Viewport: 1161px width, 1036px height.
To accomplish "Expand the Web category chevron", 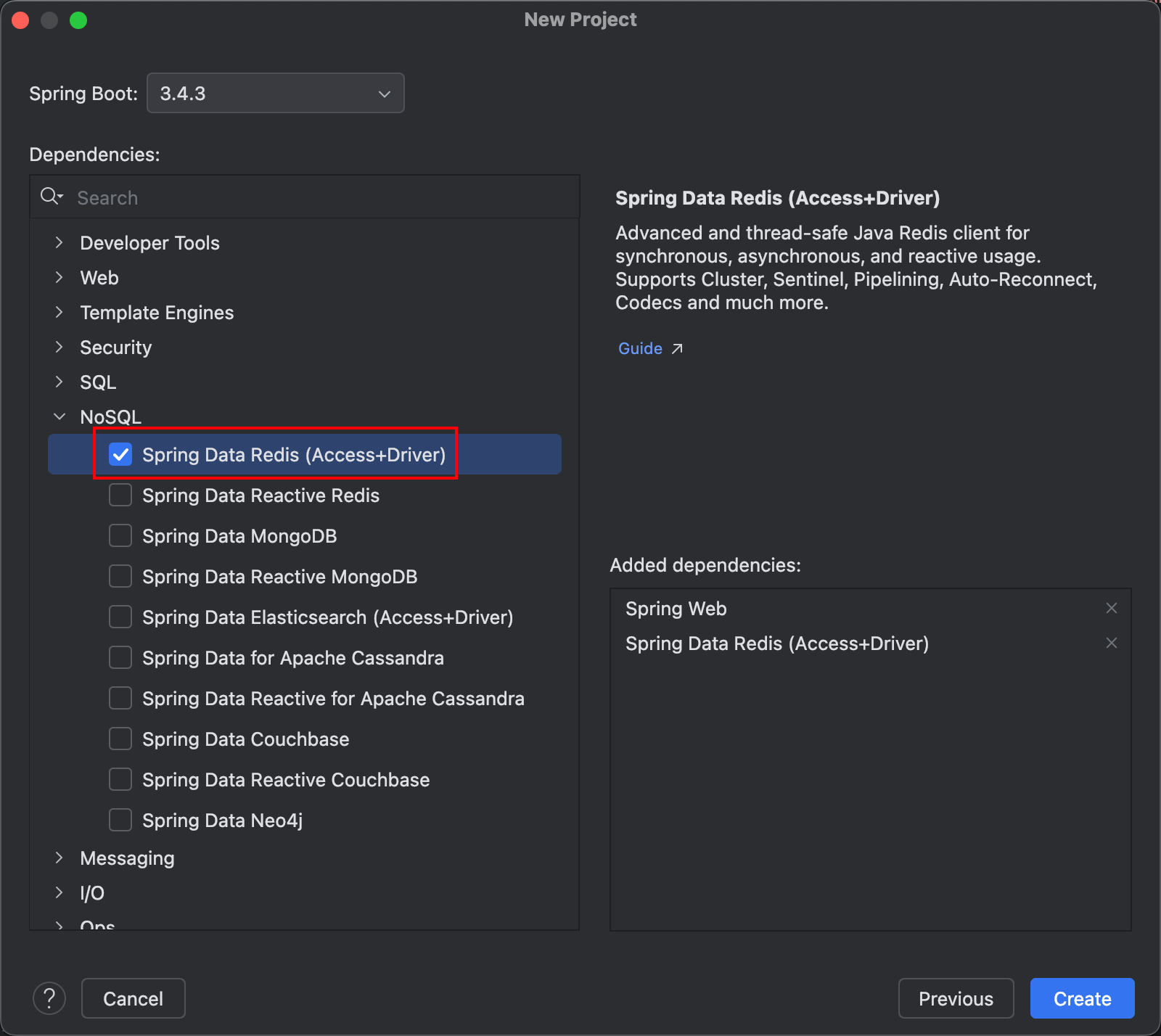I will coord(60,277).
